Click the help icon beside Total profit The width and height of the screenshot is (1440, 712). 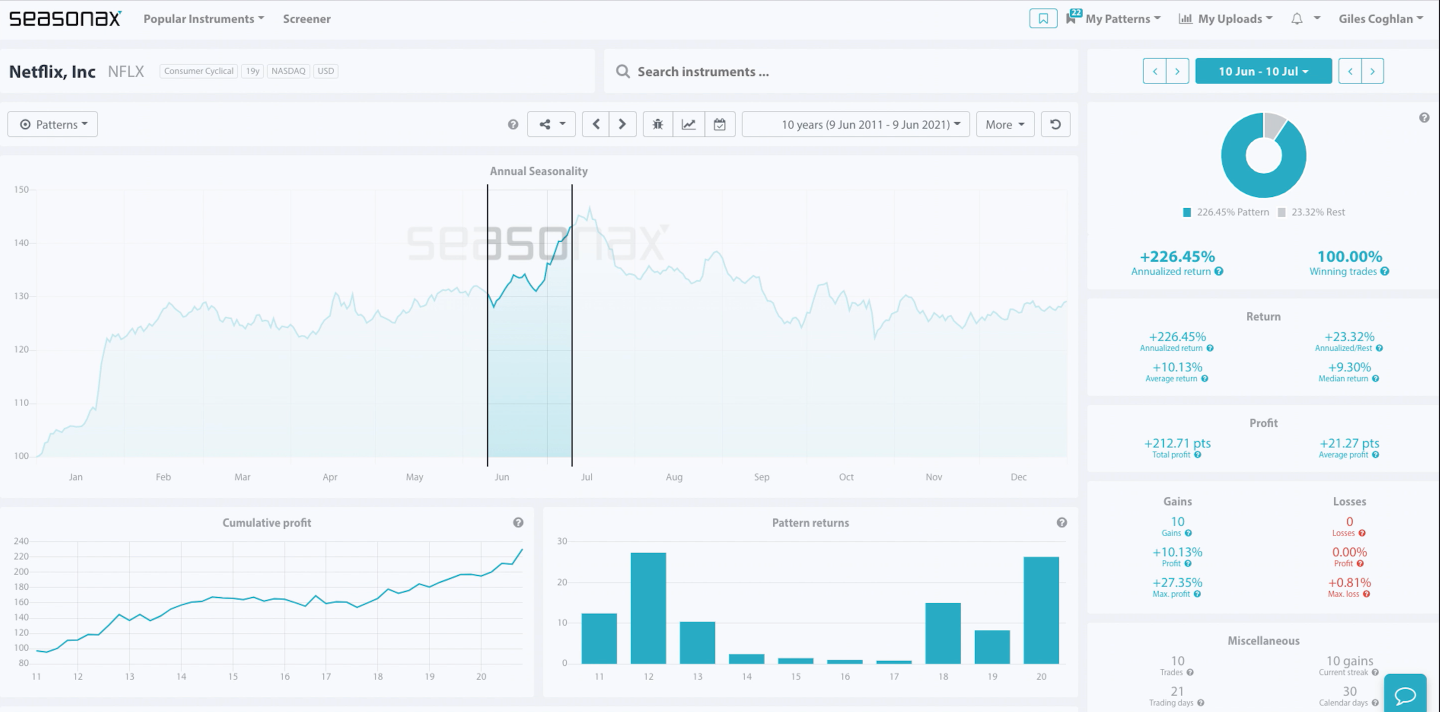pos(1198,455)
